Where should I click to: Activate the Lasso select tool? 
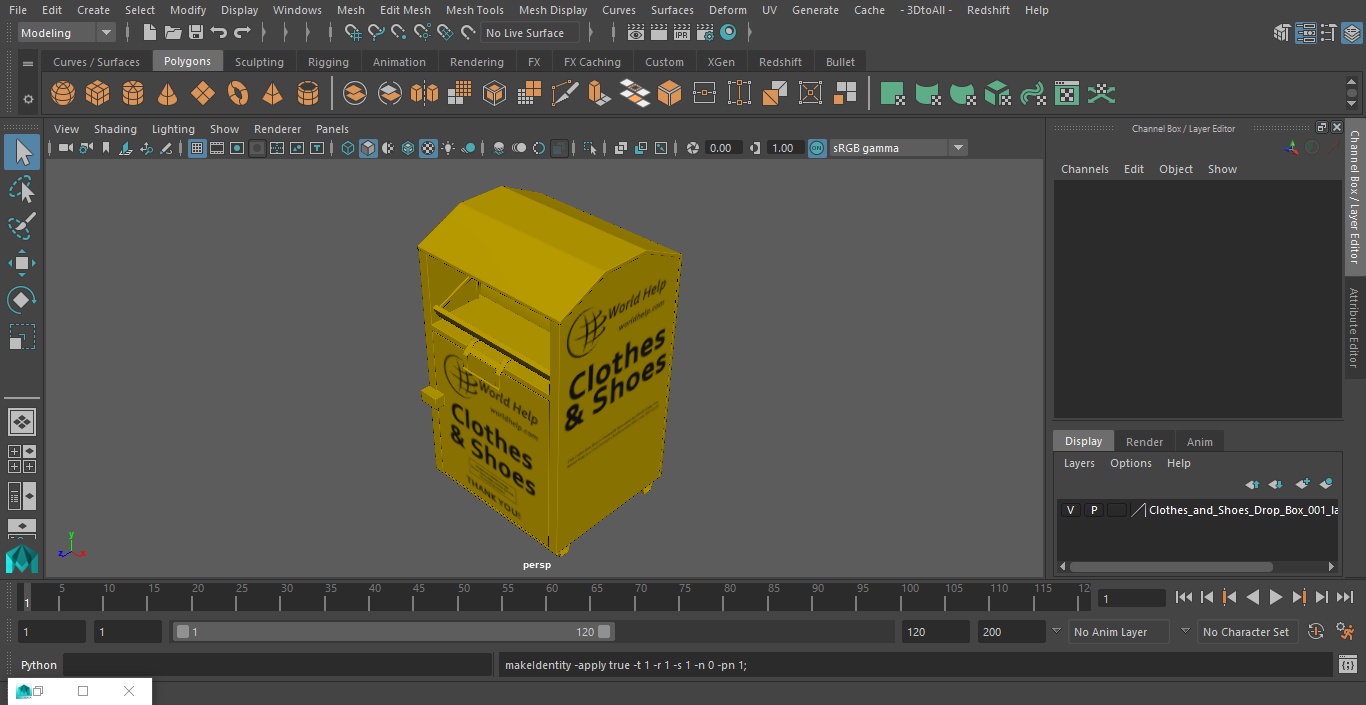click(22, 189)
